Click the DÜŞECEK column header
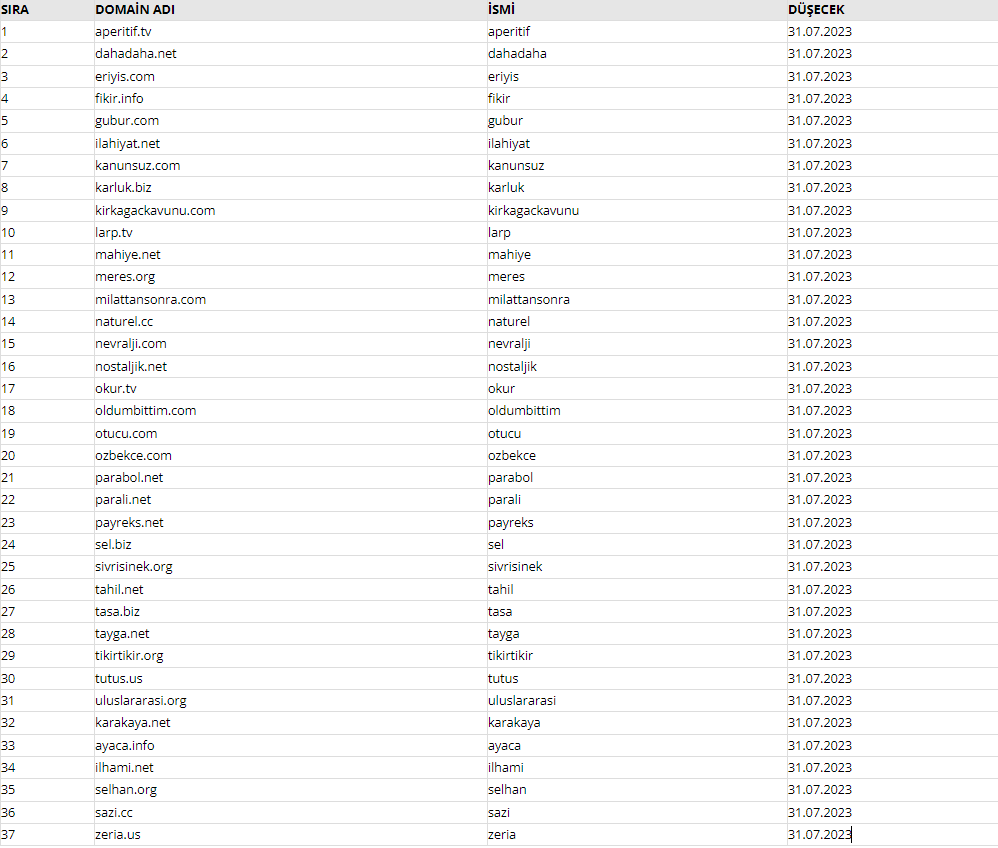This screenshot has height=848, width=998. pos(816,10)
